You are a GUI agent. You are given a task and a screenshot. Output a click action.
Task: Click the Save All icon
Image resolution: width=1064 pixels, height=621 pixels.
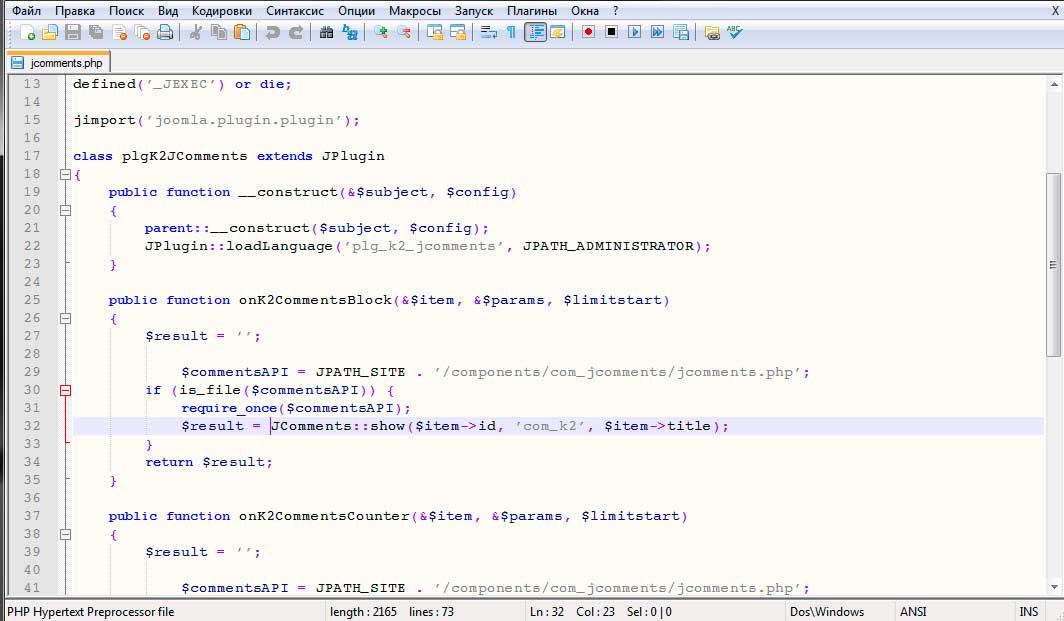pos(96,32)
